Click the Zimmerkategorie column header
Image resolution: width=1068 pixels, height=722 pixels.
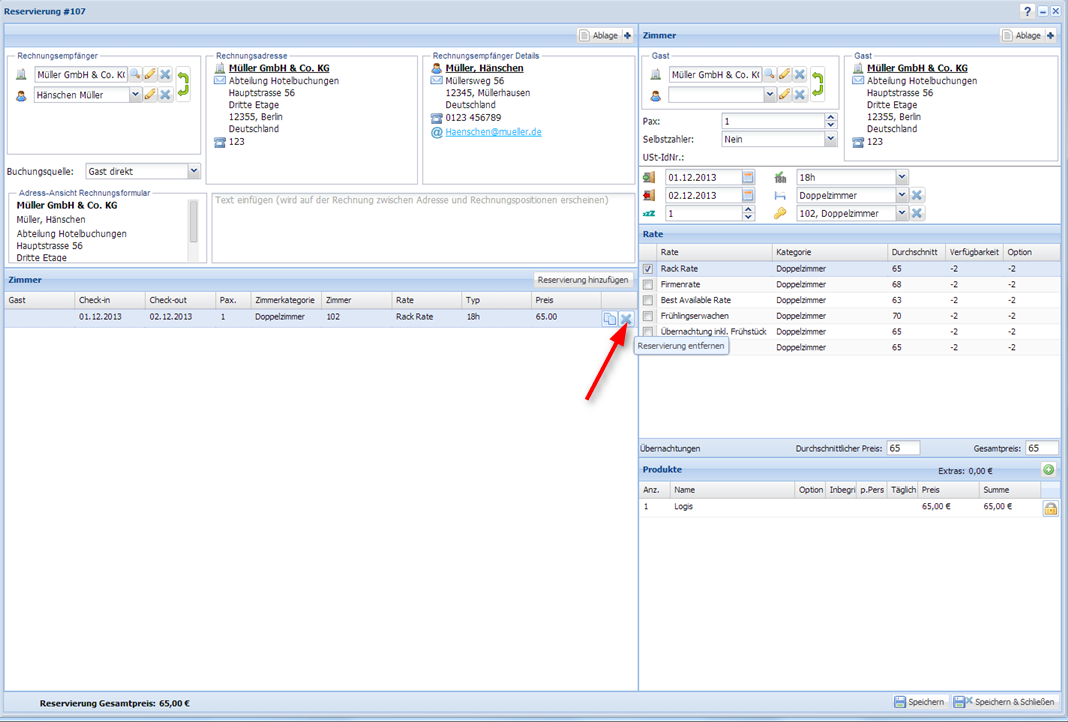coord(285,300)
